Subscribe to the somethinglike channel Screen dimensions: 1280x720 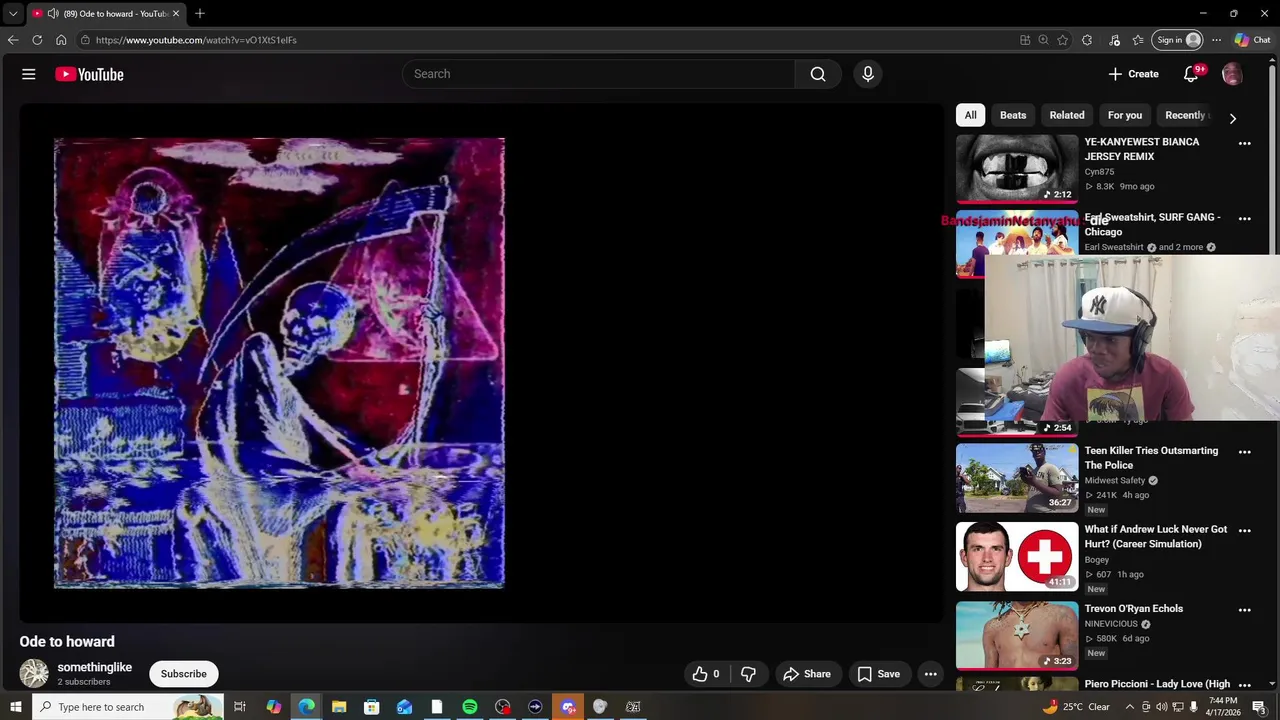(184, 674)
